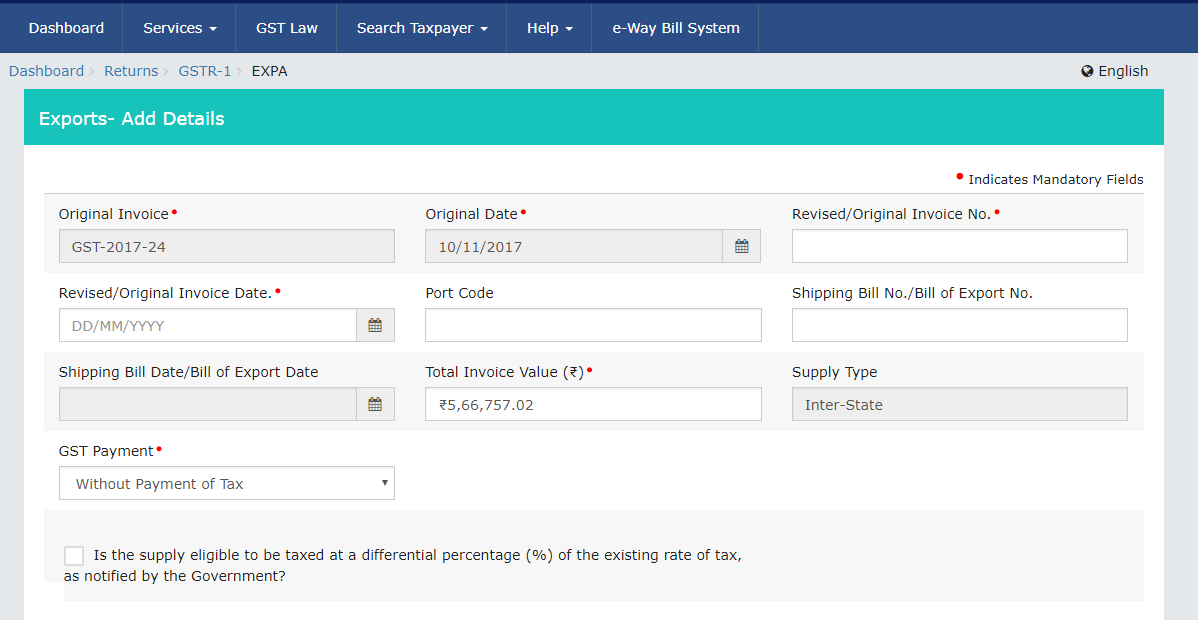
Task: Expand the GST Payment dropdown
Action: tap(227, 483)
